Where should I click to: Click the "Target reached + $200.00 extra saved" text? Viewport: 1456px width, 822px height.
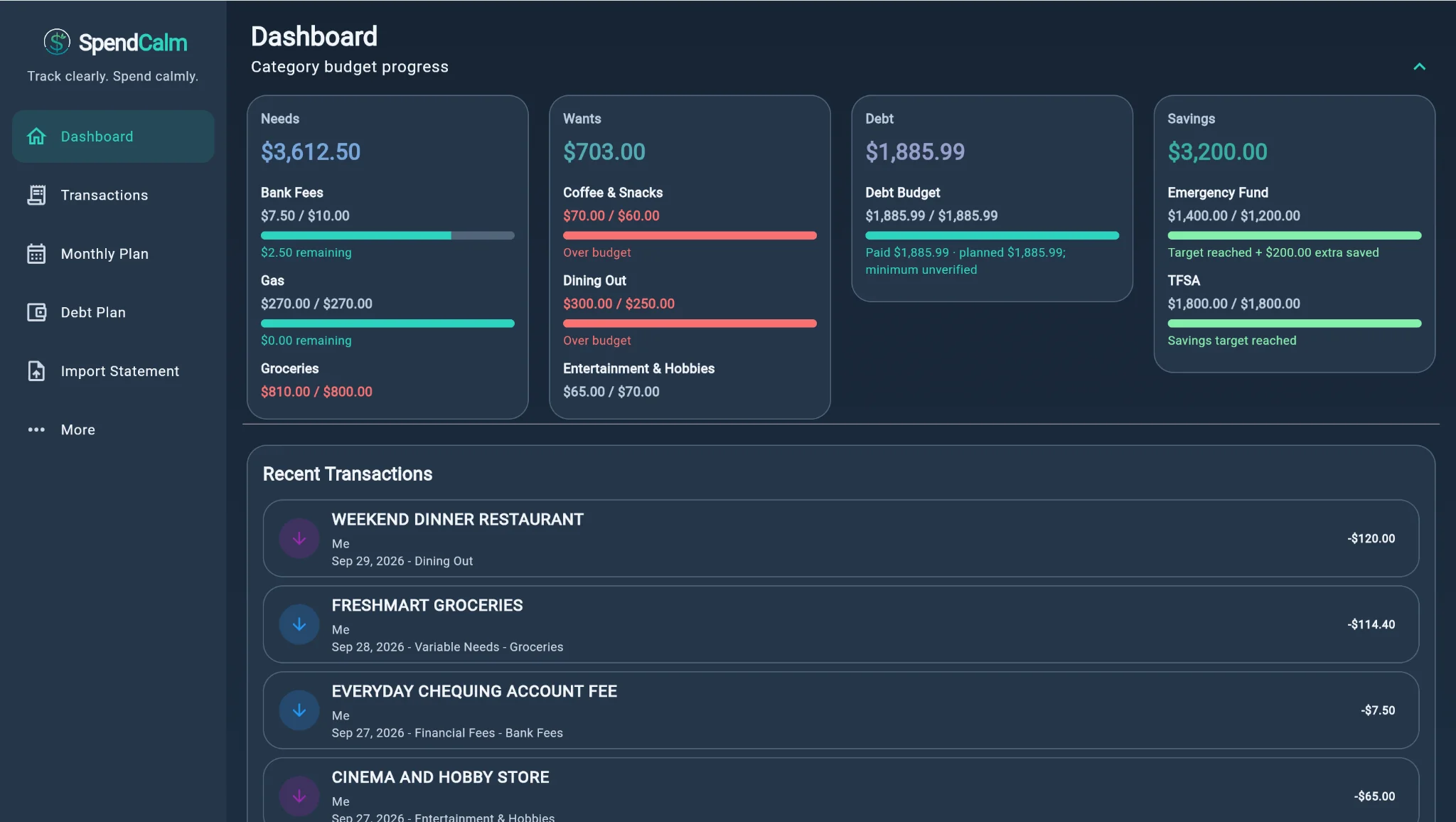point(1273,252)
